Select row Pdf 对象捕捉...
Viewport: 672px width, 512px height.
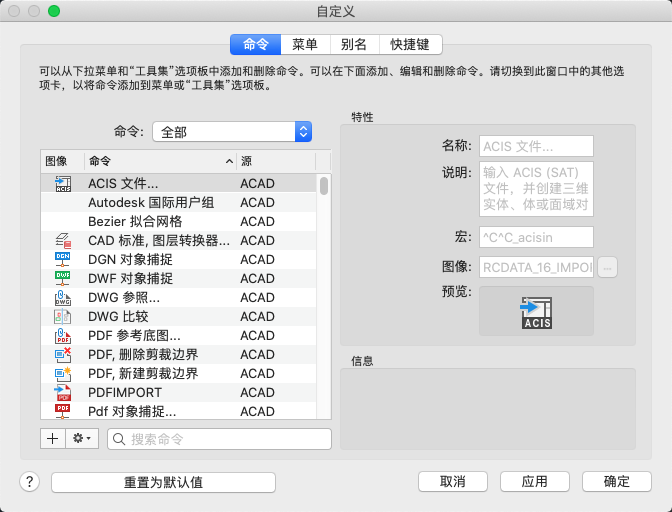tap(179, 411)
